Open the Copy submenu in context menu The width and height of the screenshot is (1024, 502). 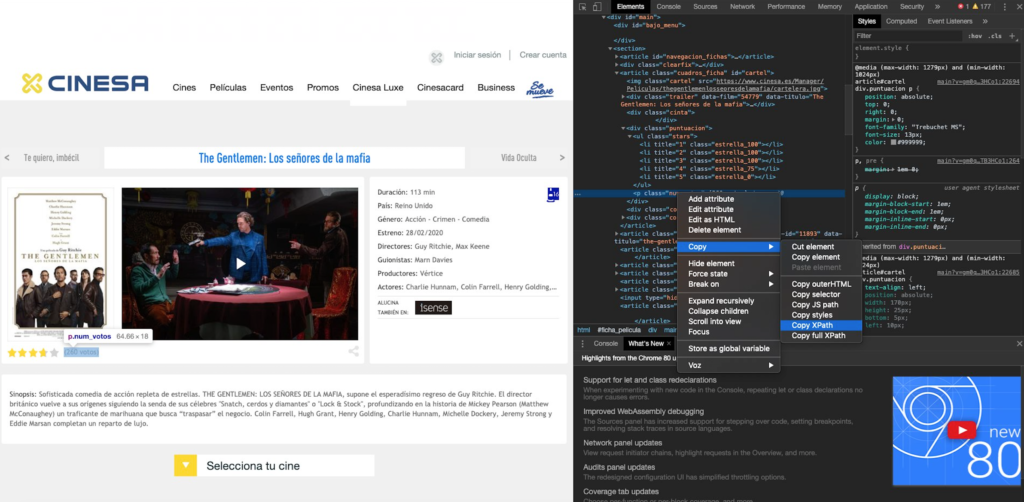click(729, 247)
